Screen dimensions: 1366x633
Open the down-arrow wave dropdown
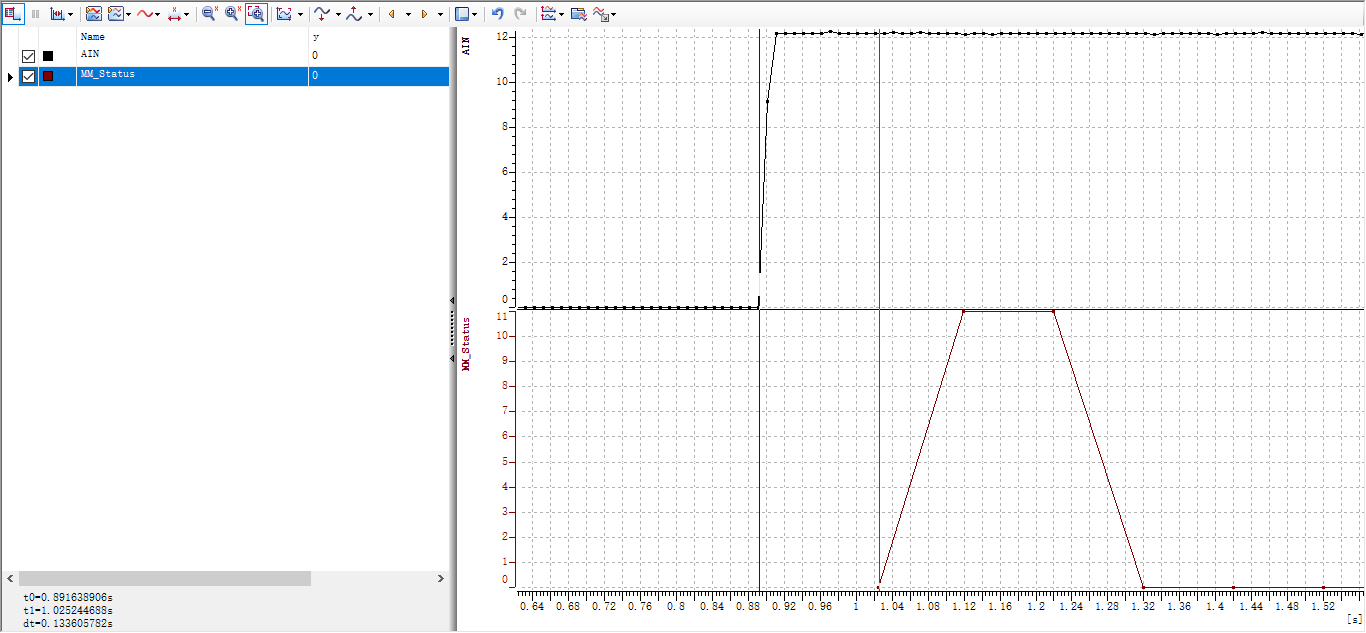tap(338, 15)
